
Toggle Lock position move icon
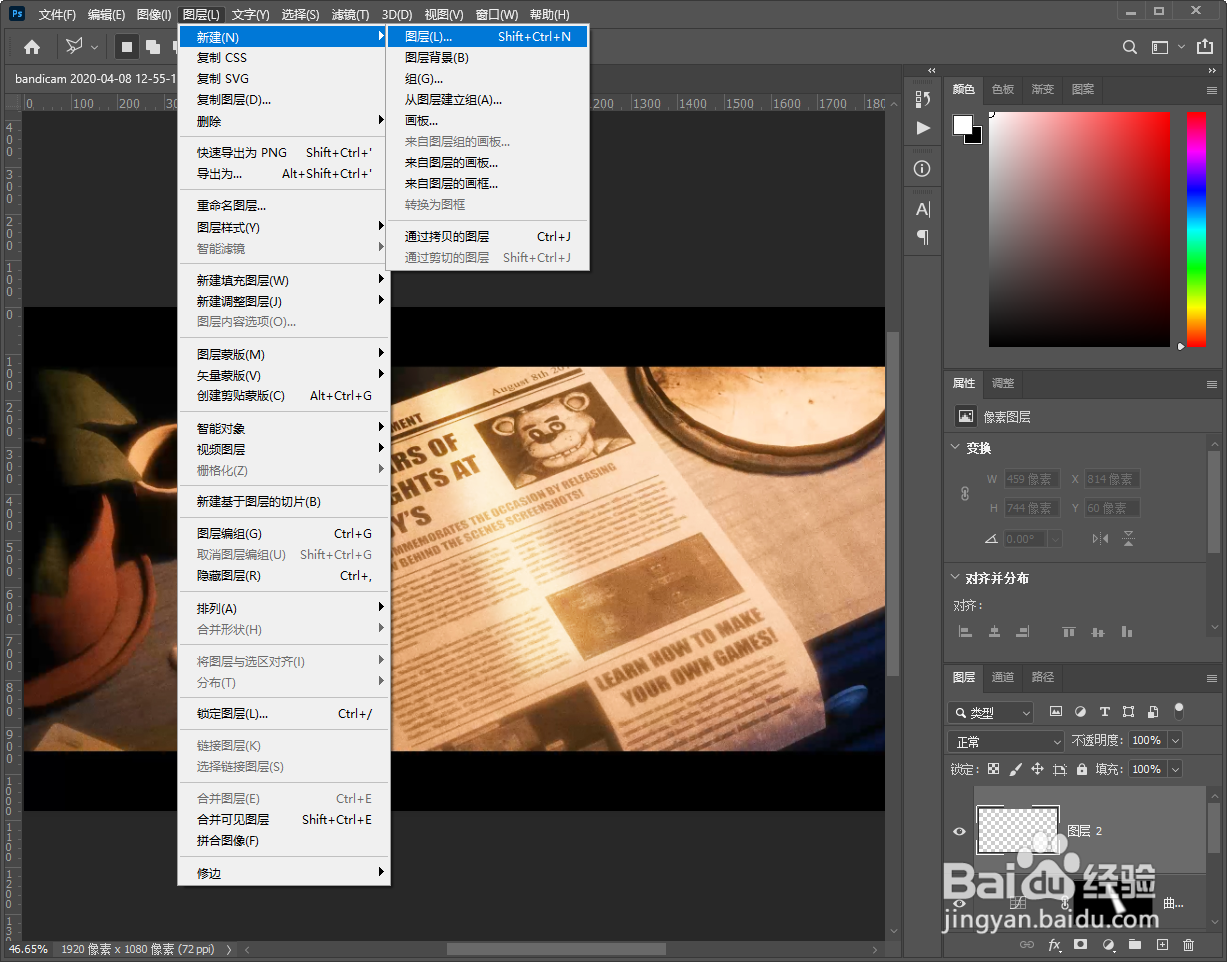(1037, 769)
